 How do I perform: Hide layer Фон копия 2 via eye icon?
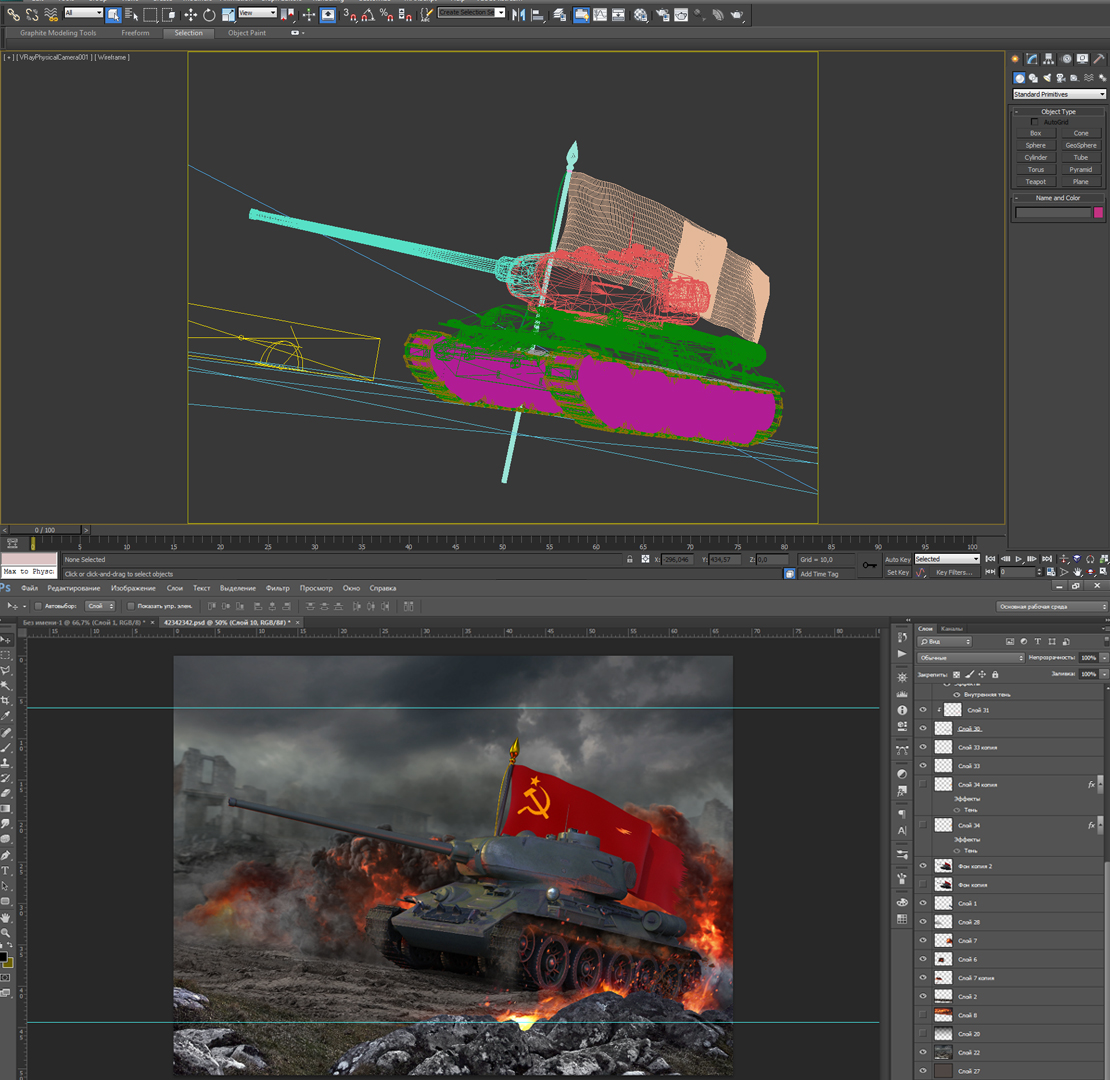click(922, 866)
